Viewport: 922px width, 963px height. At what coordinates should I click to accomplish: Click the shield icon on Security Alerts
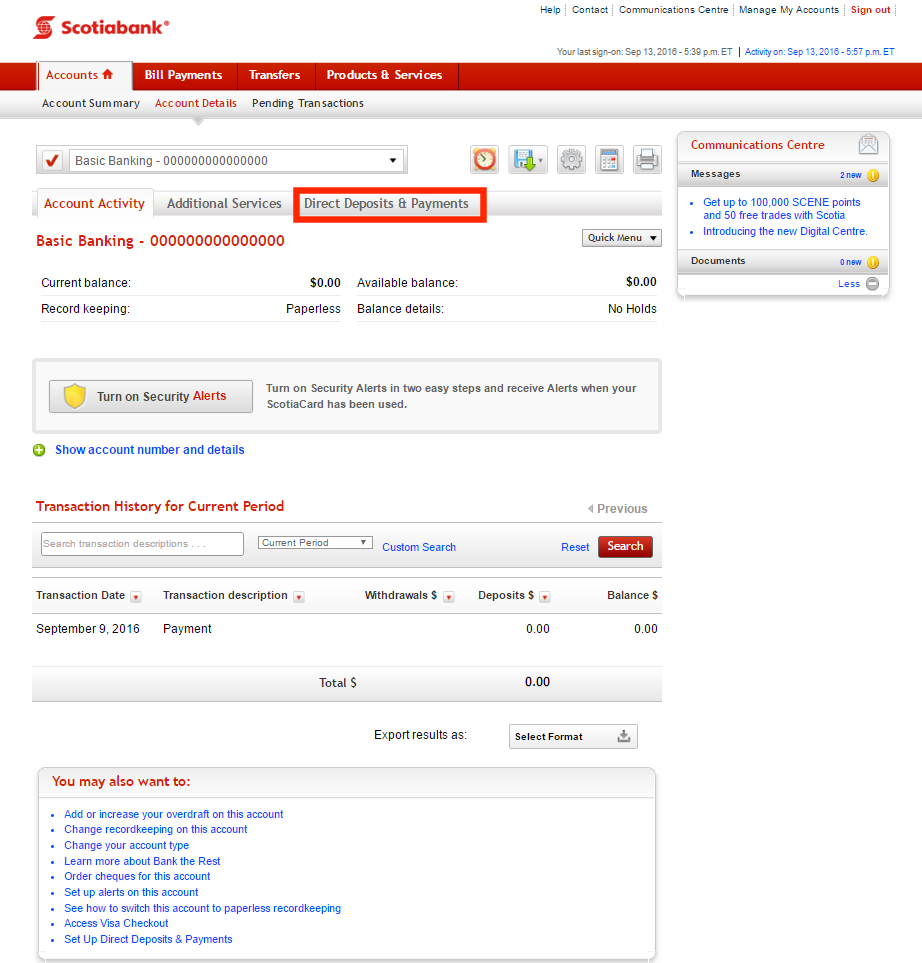click(x=74, y=396)
